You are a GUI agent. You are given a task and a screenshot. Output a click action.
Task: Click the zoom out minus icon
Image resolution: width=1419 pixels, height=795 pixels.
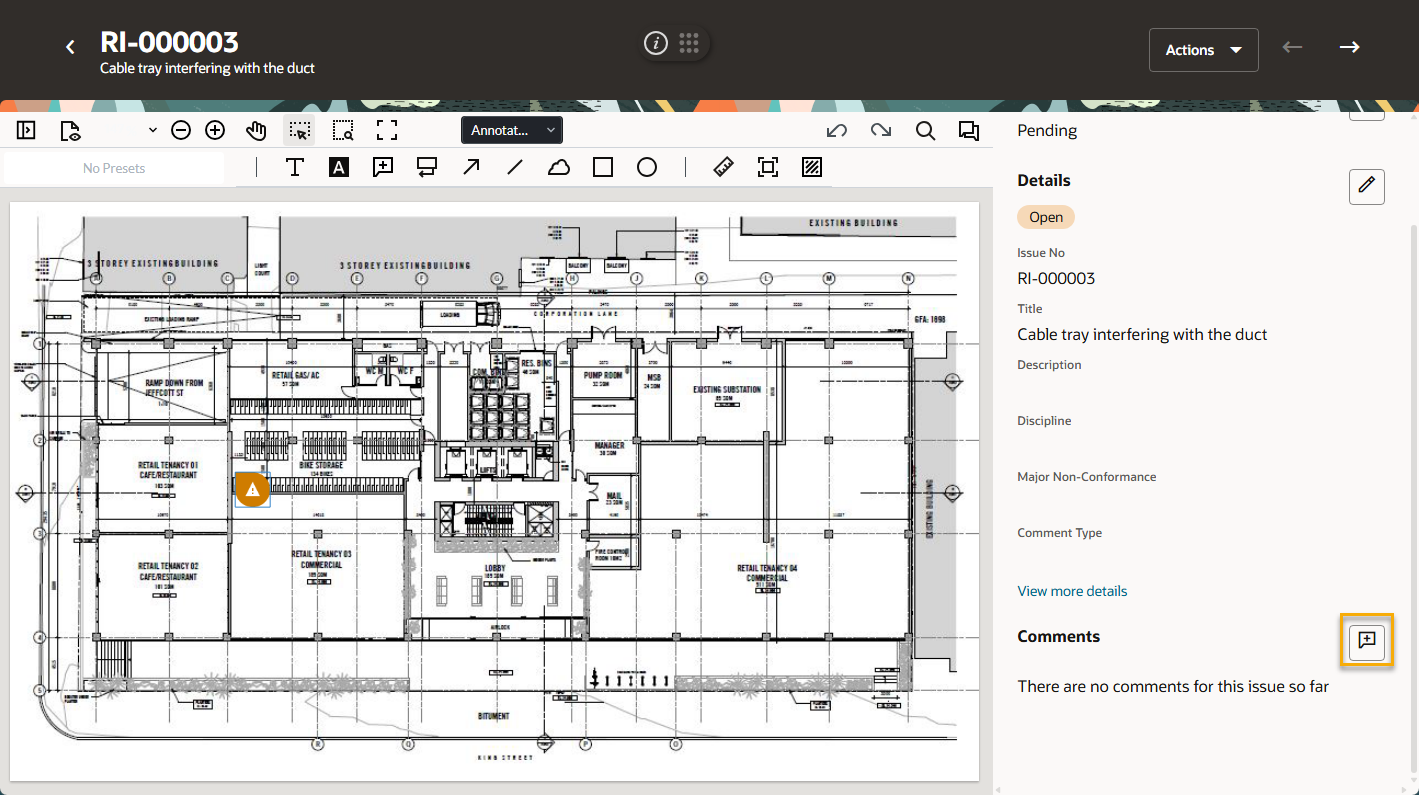coord(181,130)
